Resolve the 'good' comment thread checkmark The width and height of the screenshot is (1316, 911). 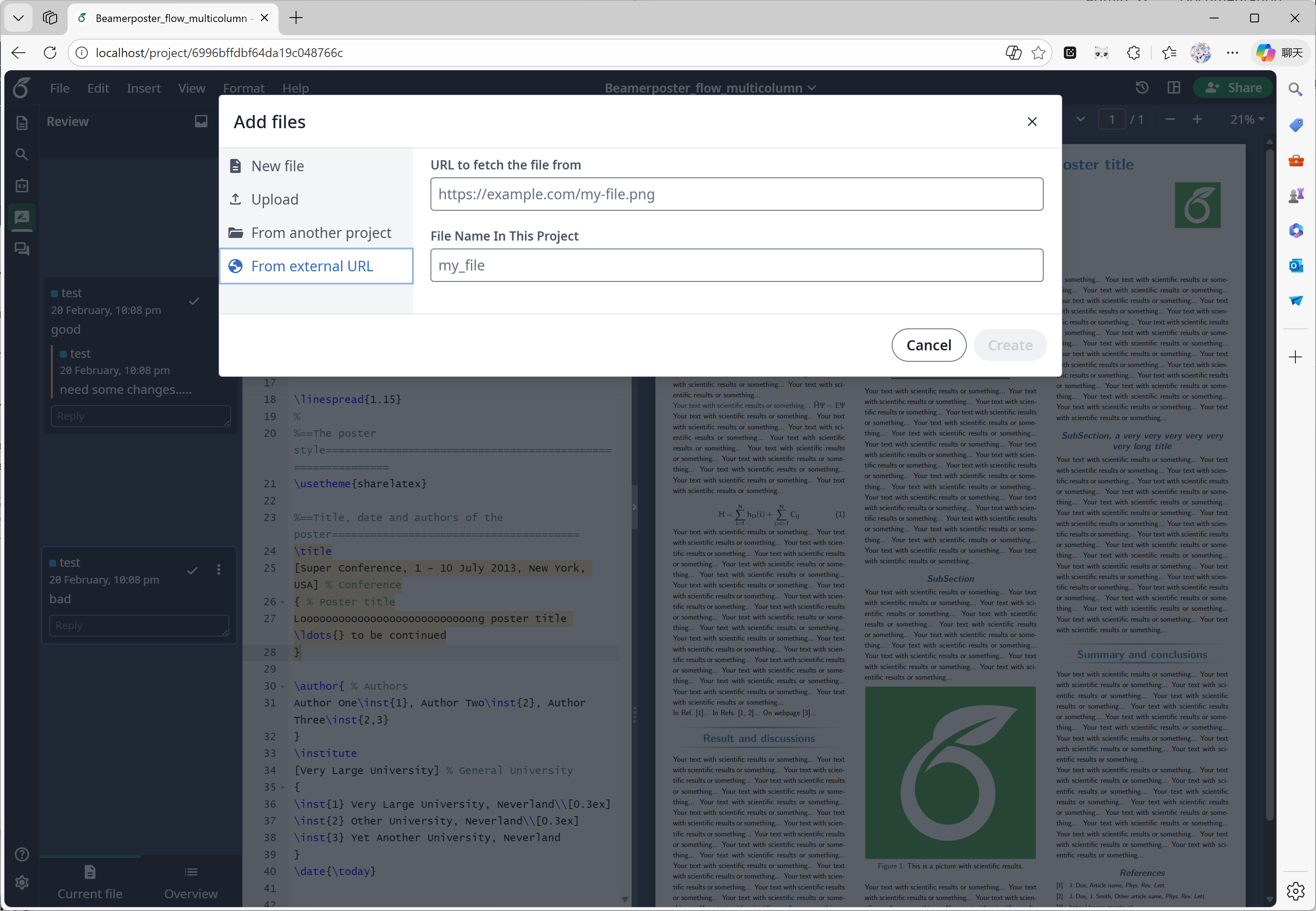click(194, 301)
